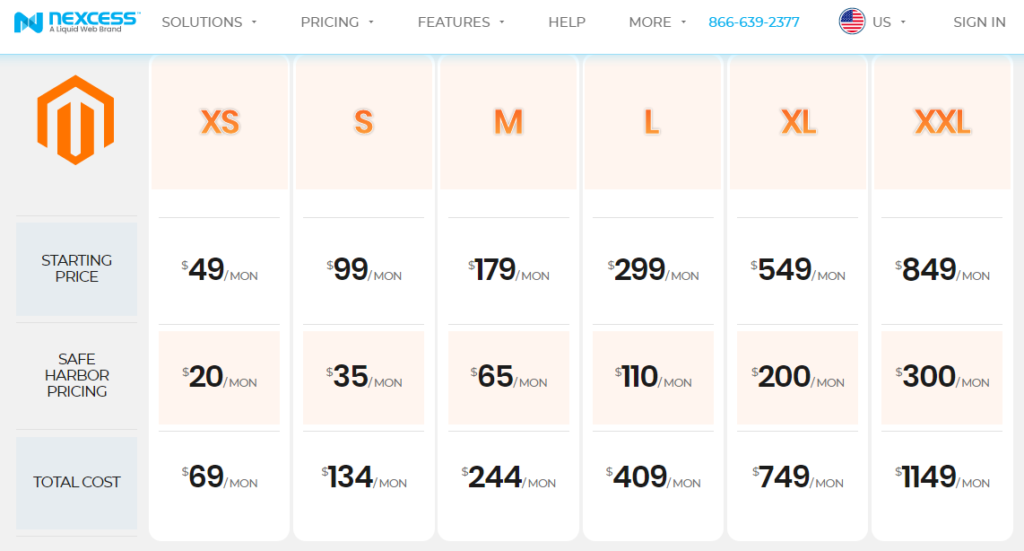Expand the Solutions dropdown menu
The height and width of the screenshot is (551, 1024).
point(209,22)
